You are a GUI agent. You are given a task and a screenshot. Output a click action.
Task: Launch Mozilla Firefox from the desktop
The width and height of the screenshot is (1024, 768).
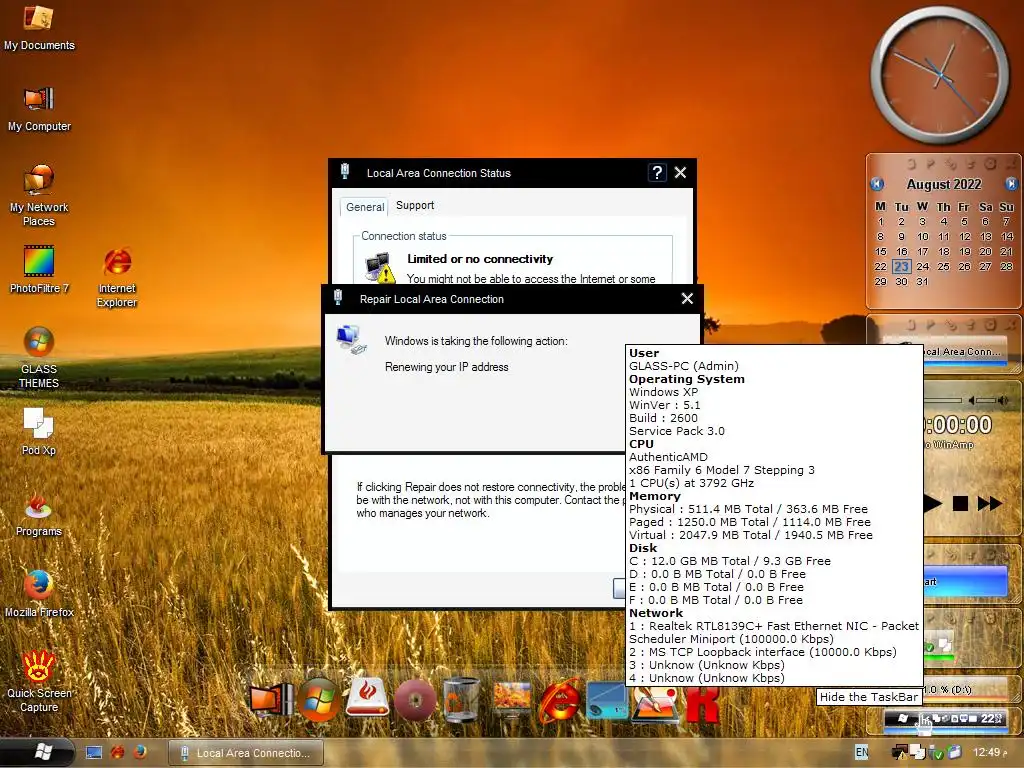(39, 593)
